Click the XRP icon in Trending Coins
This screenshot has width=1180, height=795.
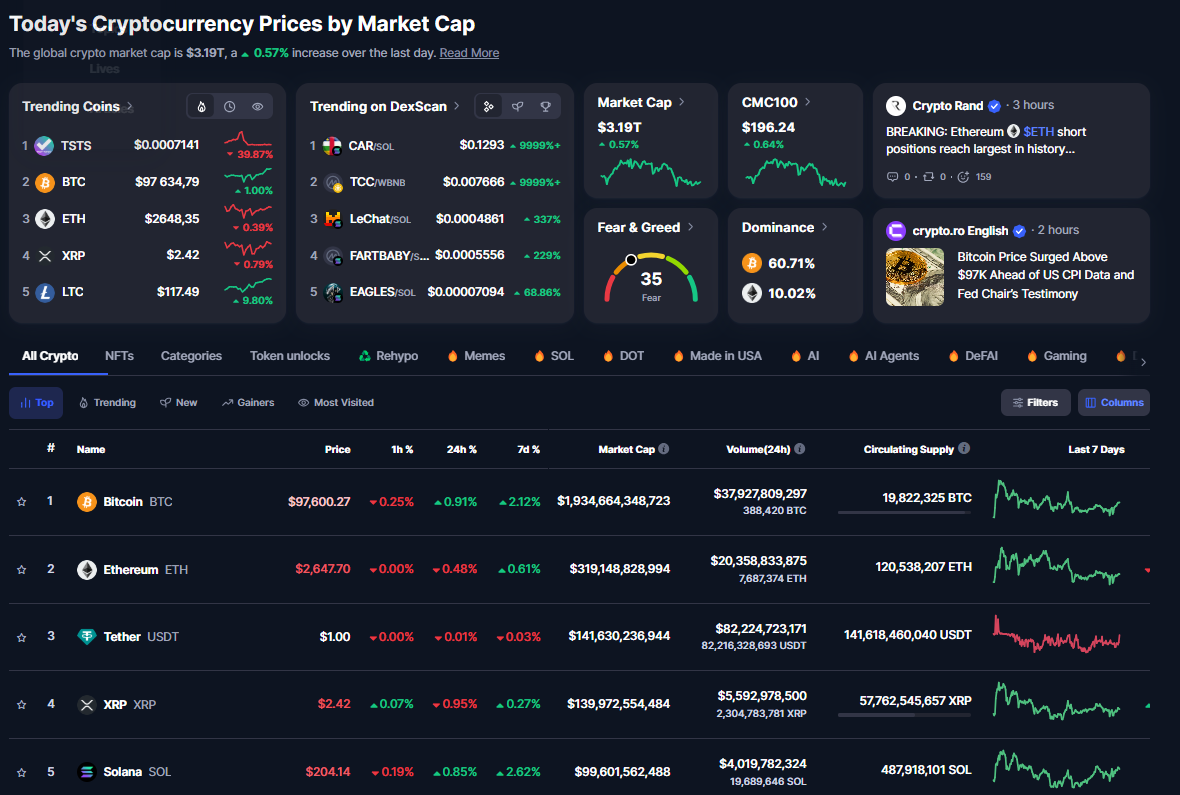click(x=45, y=256)
